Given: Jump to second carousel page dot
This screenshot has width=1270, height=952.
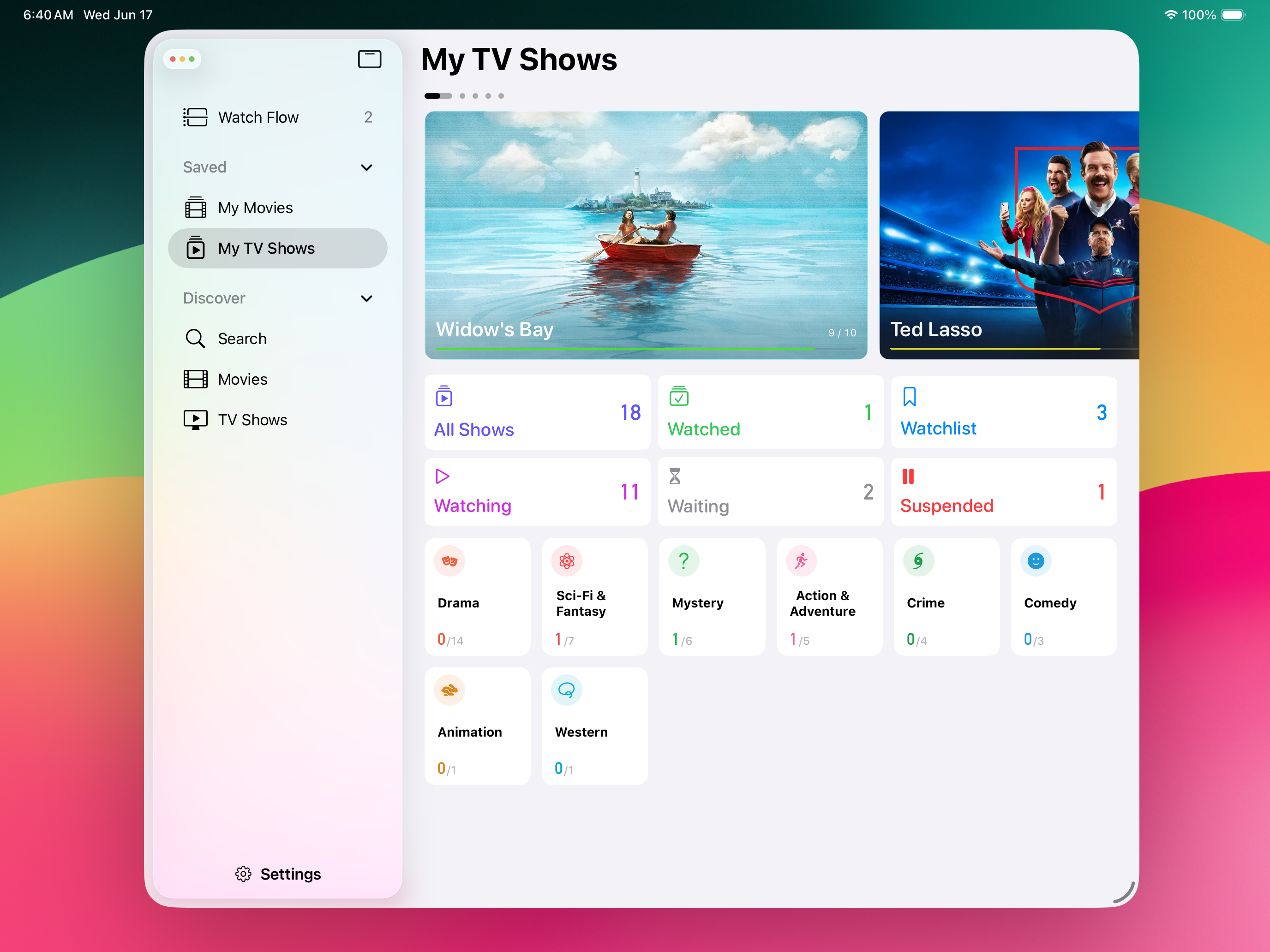Looking at the screenshot, I should pos(462,96).
